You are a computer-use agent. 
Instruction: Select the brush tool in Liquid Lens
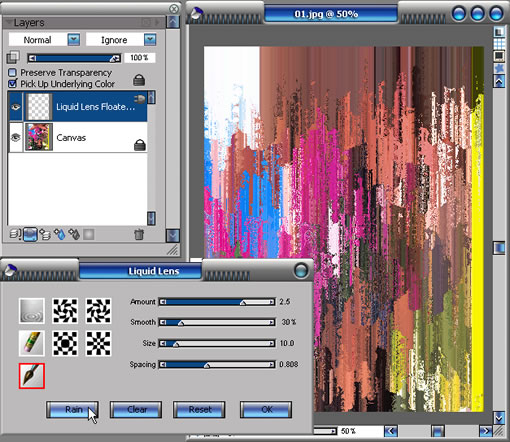32,376
